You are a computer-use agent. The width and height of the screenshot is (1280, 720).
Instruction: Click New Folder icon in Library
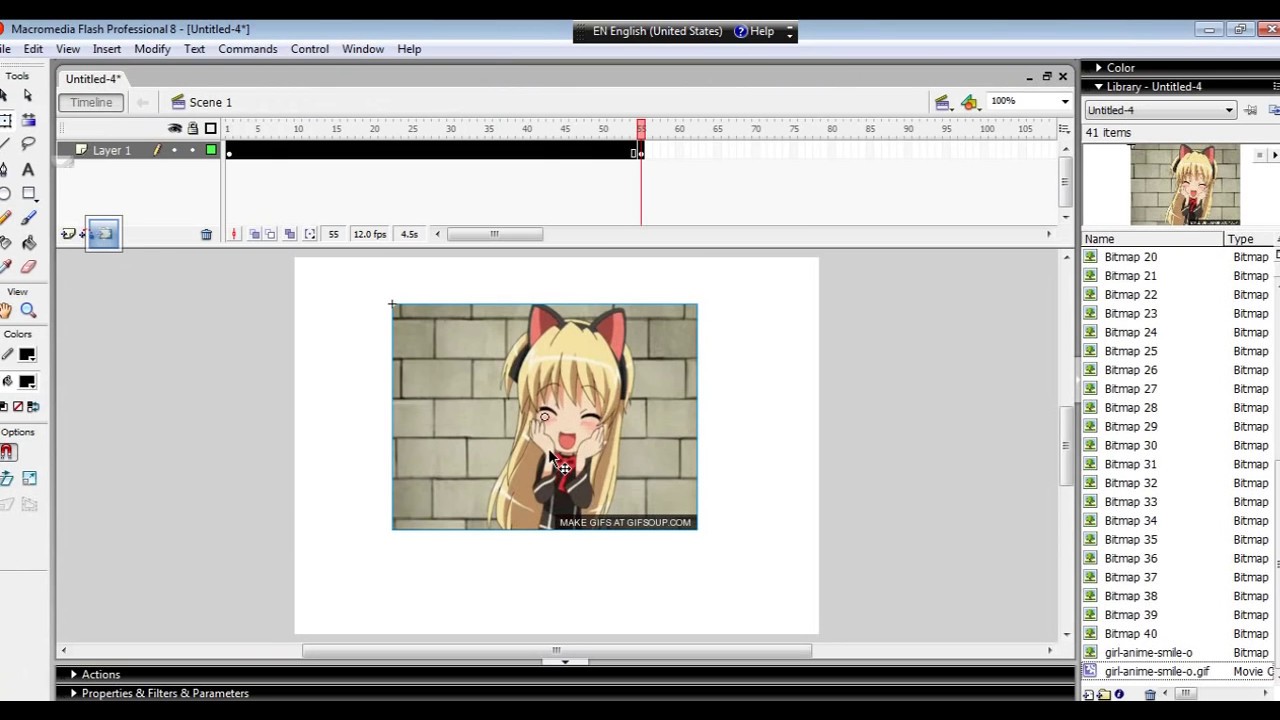pos(1104,694)
